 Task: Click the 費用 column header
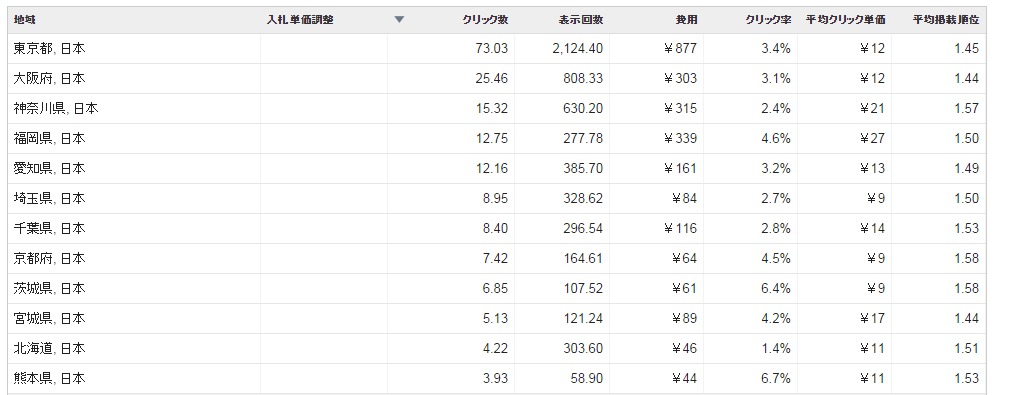click(x=686, y=20)
